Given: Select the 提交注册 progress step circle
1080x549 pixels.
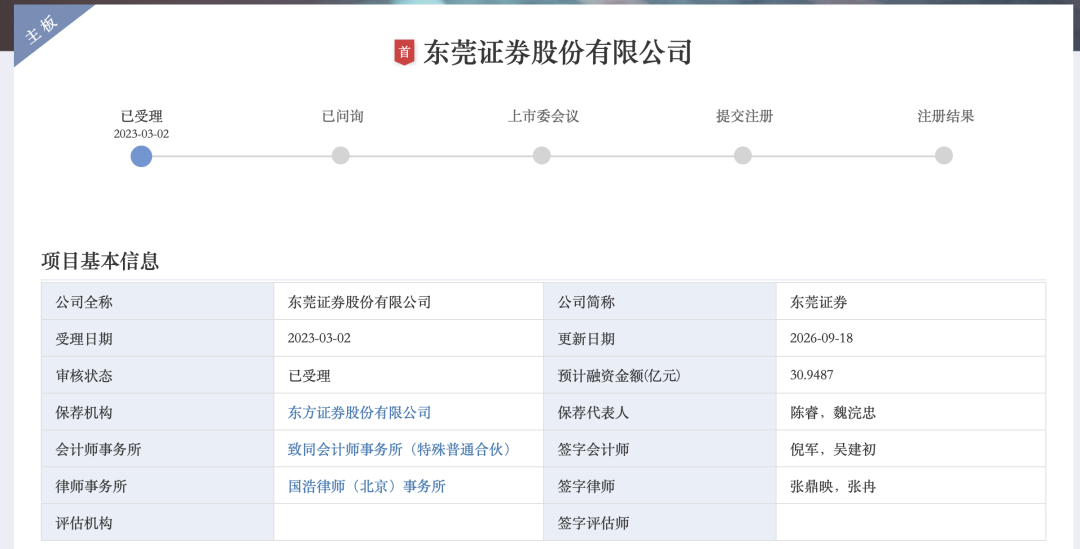Looking at the screenshot, I should (x=742, y=156).
